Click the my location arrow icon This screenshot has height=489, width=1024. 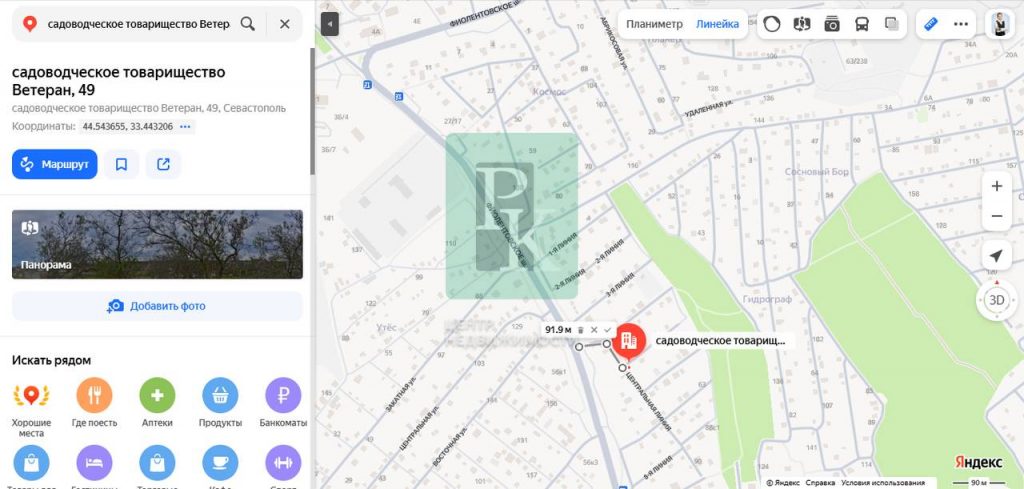click(x=997, y=255)
